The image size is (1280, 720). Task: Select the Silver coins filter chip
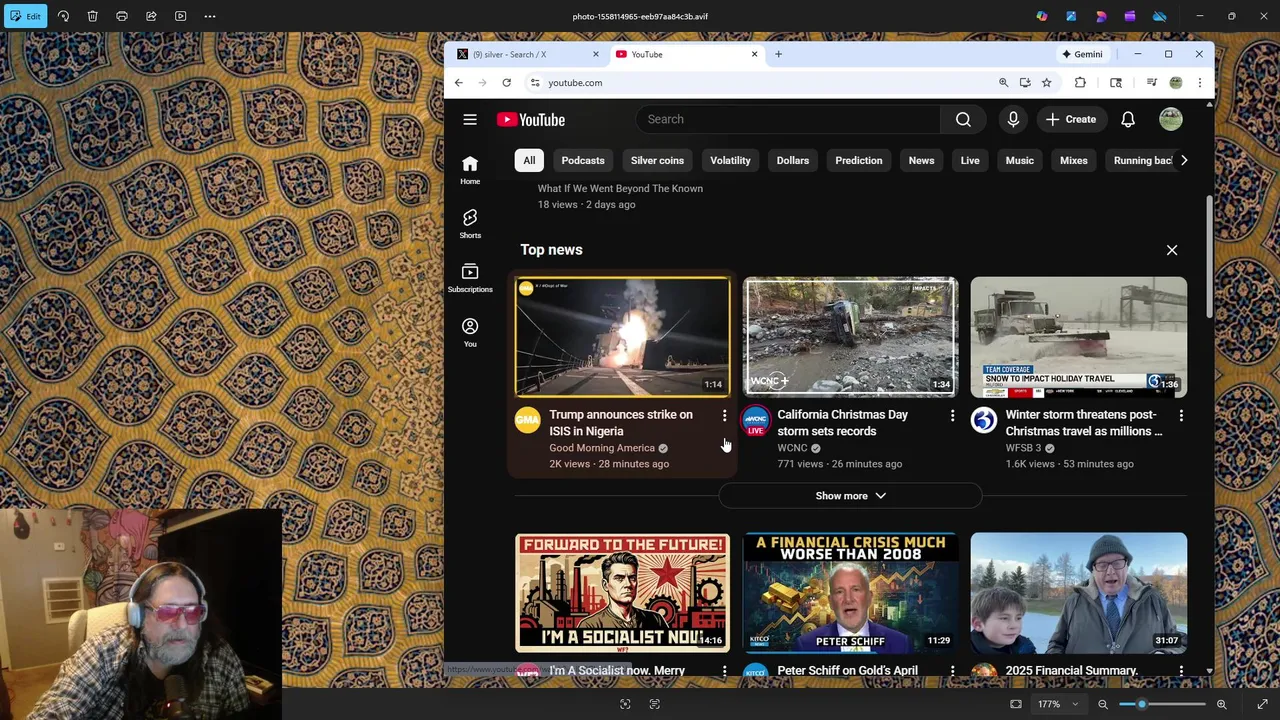tap(657, 161)
